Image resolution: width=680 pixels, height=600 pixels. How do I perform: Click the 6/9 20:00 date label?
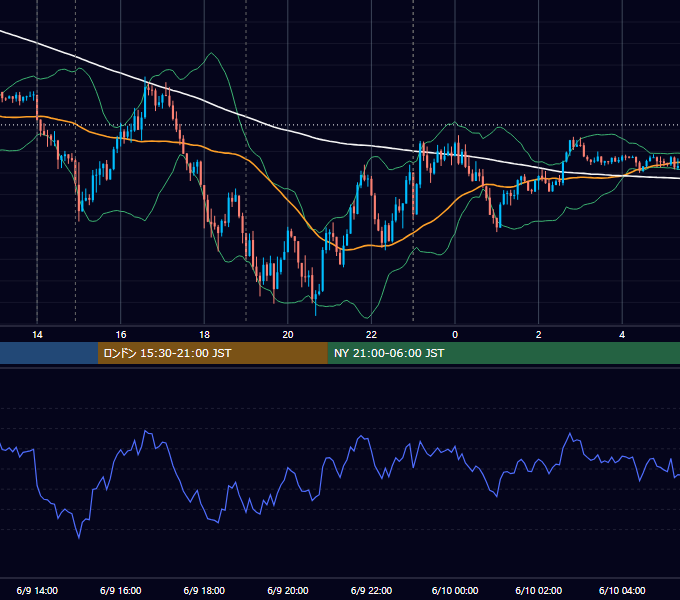288,590
